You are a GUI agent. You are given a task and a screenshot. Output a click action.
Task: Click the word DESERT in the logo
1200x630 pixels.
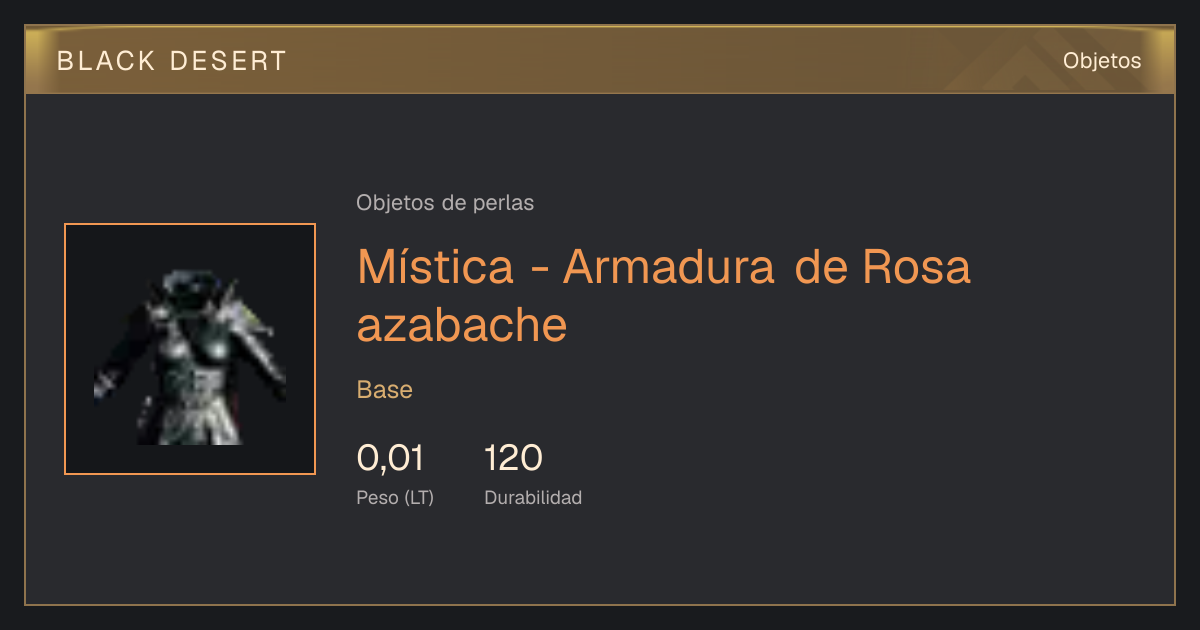(228, 61)
